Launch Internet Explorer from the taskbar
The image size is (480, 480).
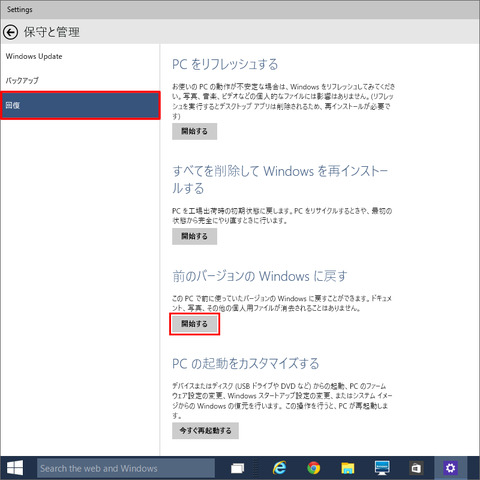(x=280, y=468)
